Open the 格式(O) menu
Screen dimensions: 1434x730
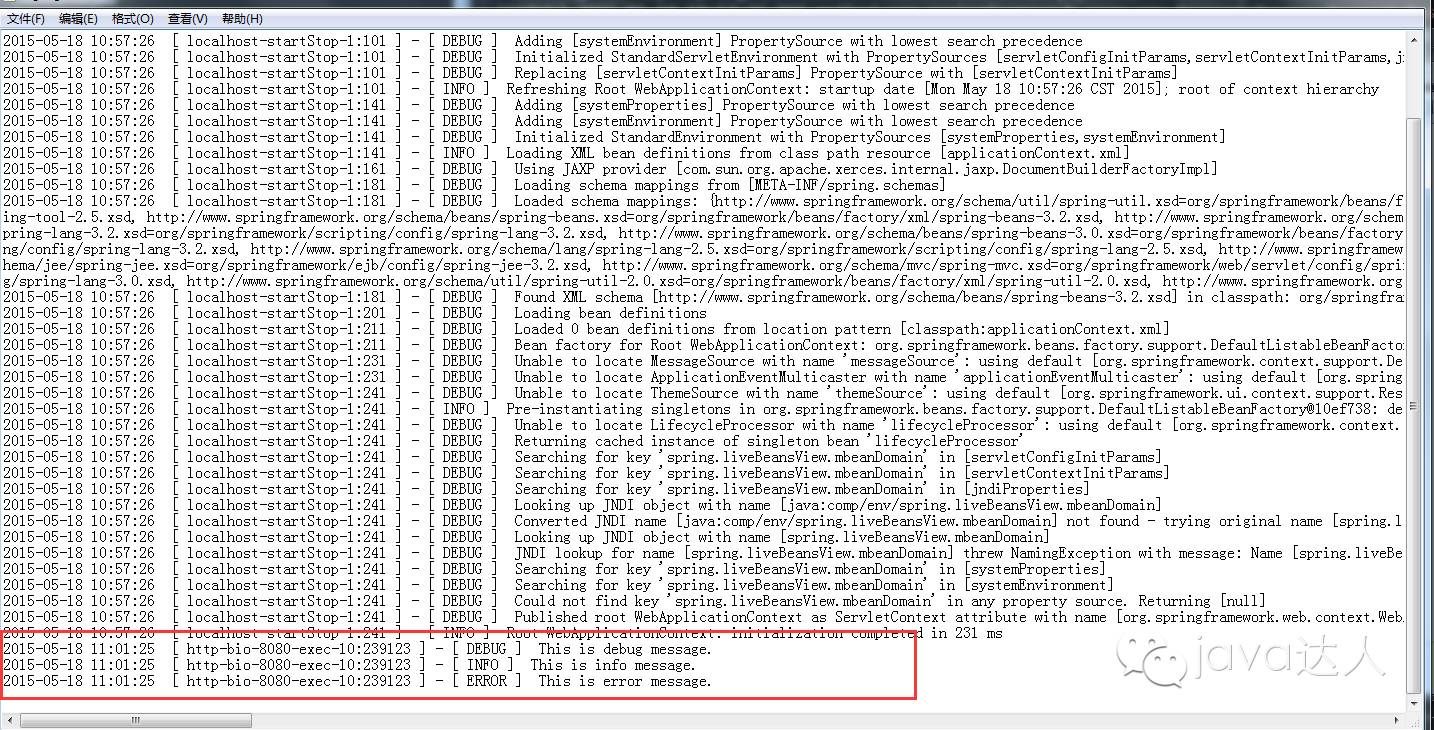(x=133, y=19)
